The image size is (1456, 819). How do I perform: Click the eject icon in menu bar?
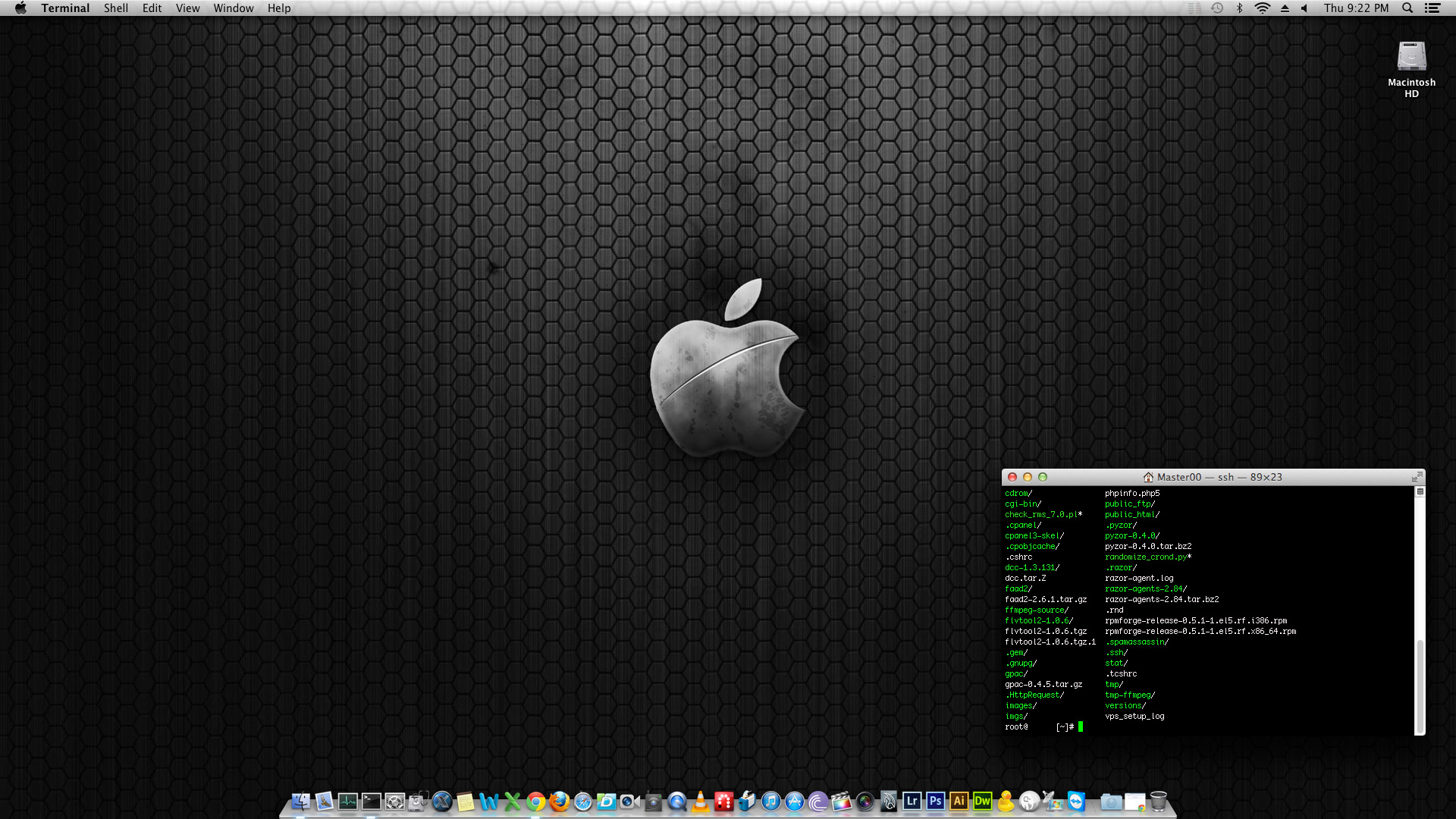[x=1285, y=8]
